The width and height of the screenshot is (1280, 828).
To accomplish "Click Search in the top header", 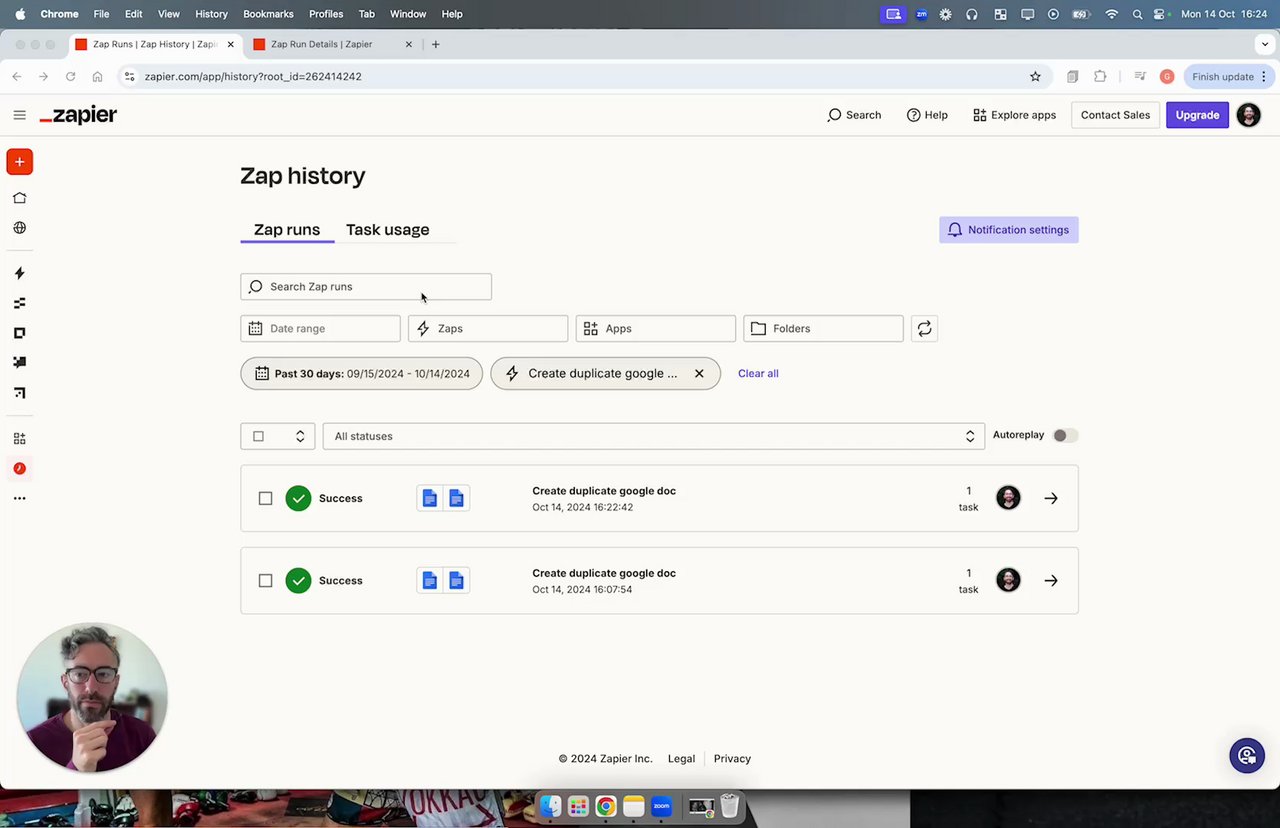I will [854, 115].
